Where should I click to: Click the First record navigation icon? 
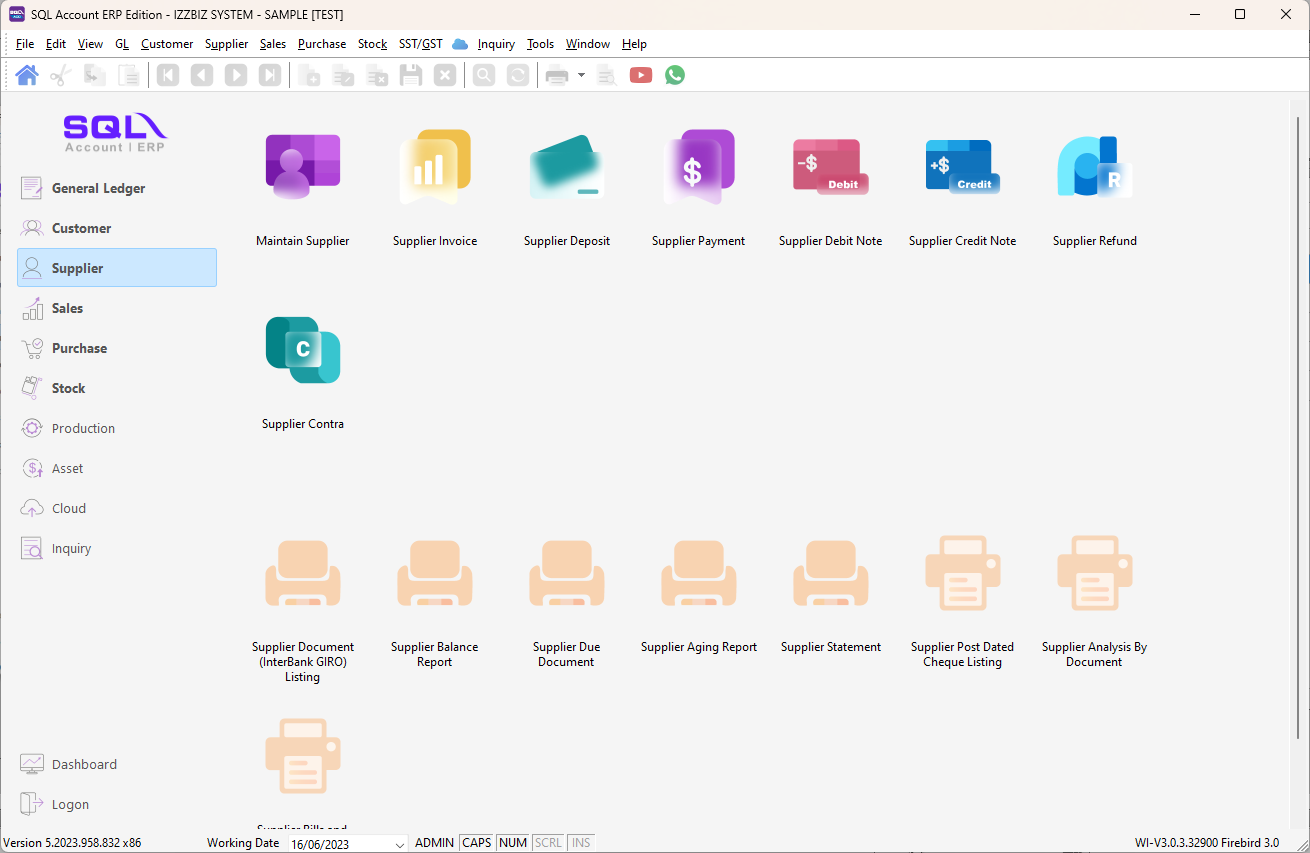pos(168,75)
